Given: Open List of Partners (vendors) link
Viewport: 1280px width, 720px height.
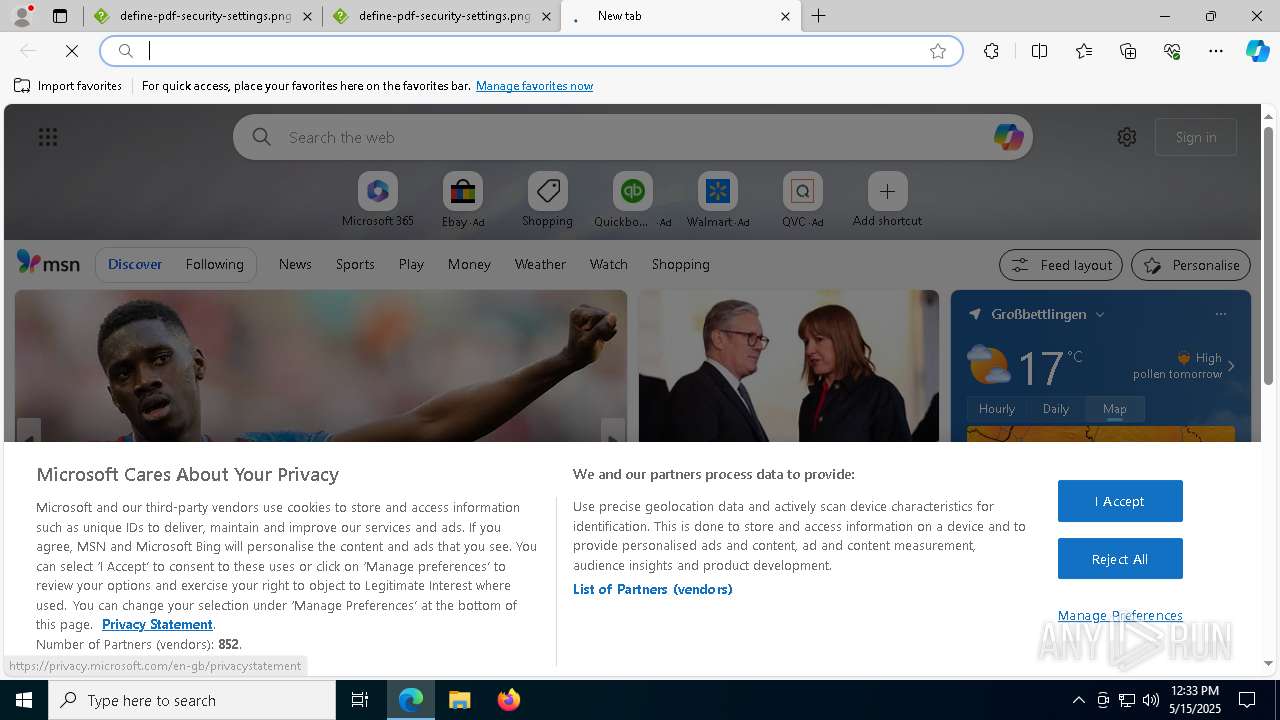Looking at the screenshot, I should tap(652, 589).
